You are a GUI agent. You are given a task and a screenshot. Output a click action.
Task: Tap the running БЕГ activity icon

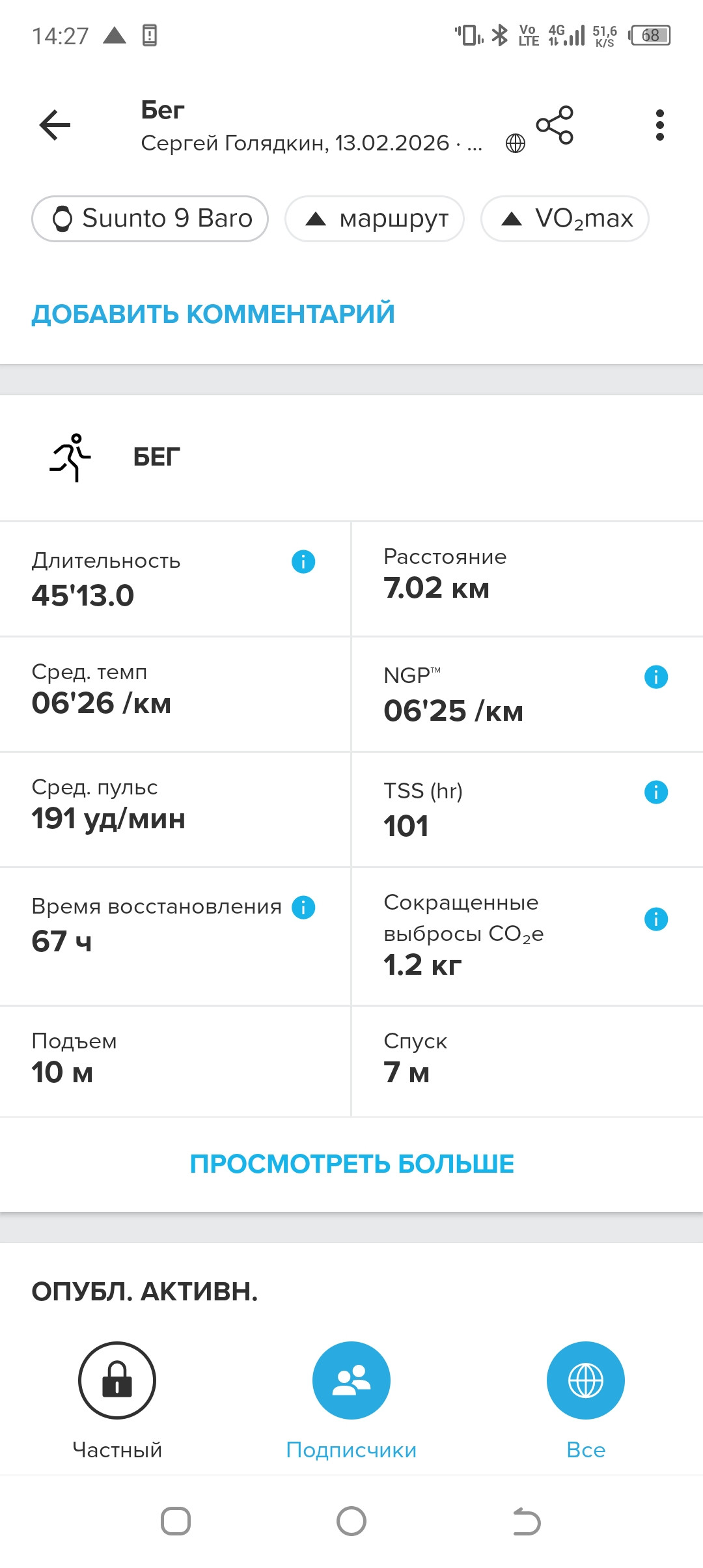click(70, 458)
